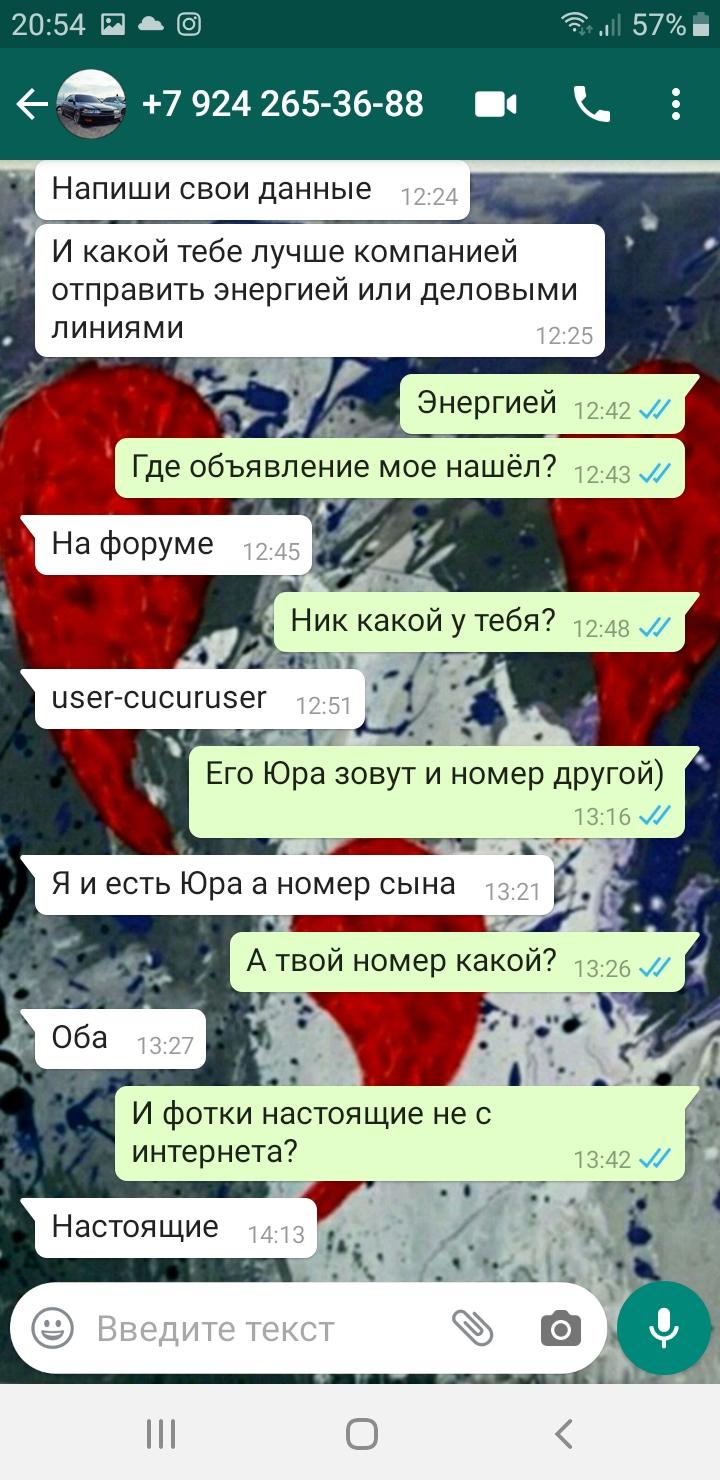Image resolution: width=720 pixels, height=1480 pixels.
Task: Tap the "Я и есть Юра" message
Action: 294,885
